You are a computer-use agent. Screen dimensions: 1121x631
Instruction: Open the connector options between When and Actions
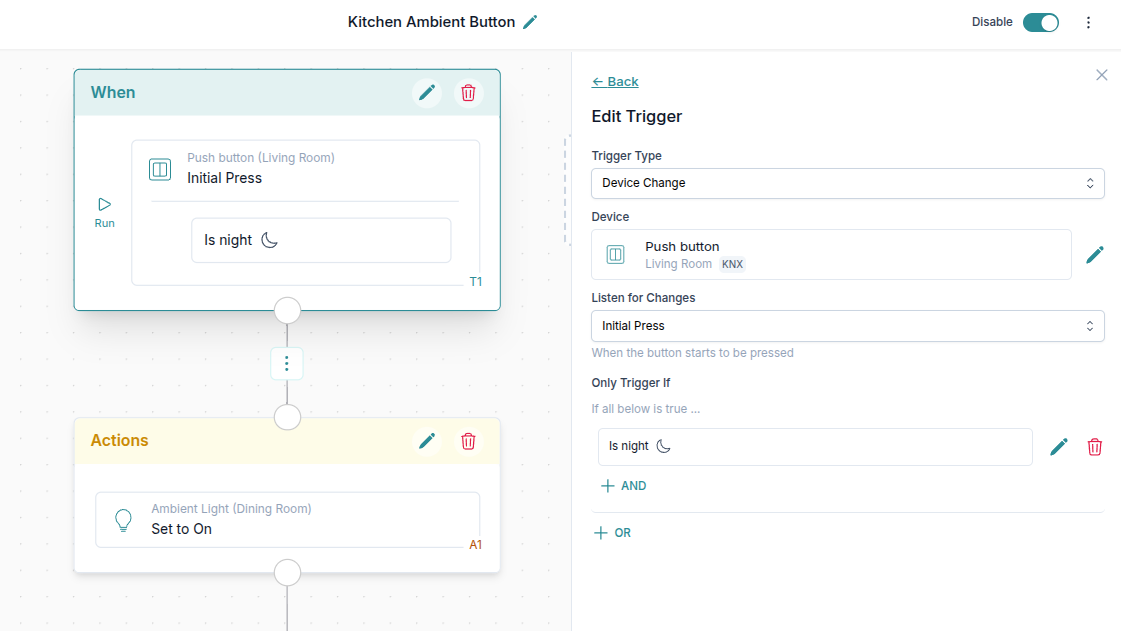[x=287, y=363]
